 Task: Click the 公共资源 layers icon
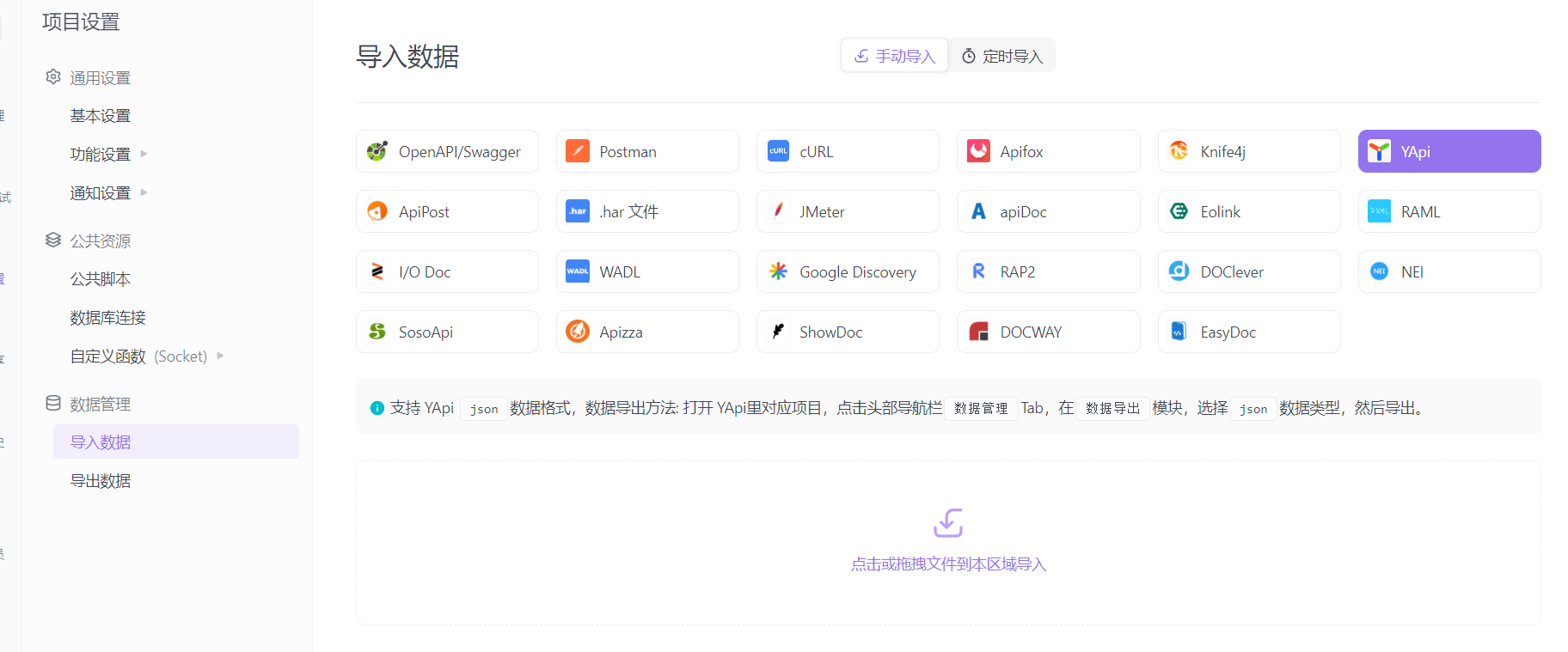pyautogui.click(x=53, y=240)
